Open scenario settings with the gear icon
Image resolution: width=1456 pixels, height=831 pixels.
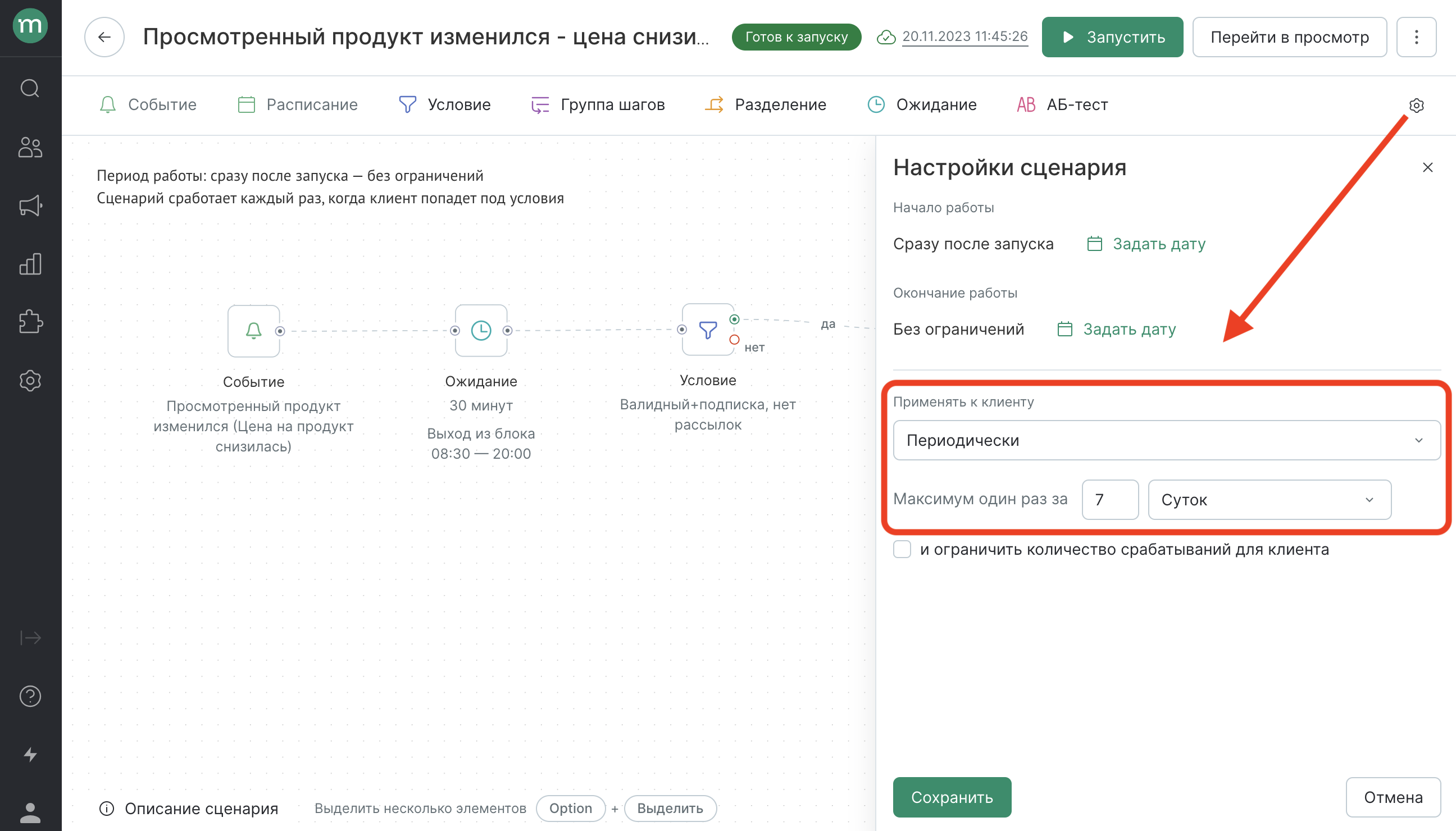point(1417,106)
